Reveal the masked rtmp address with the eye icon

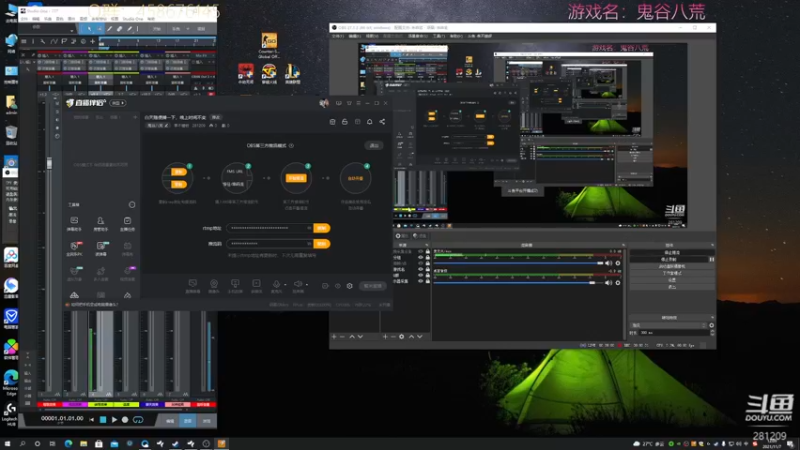tap(309, 228)
